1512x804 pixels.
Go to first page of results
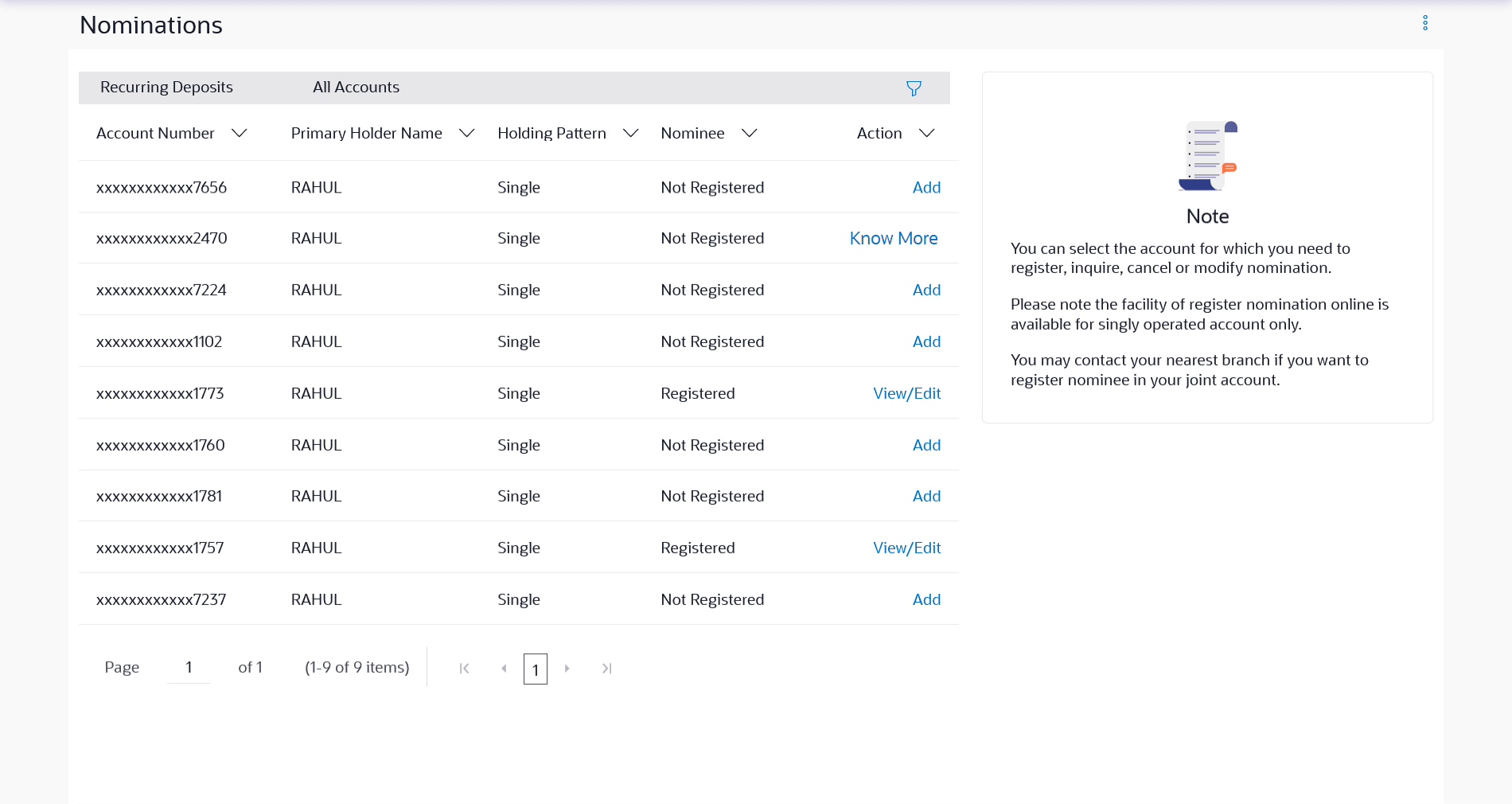[x=464, y=669]
